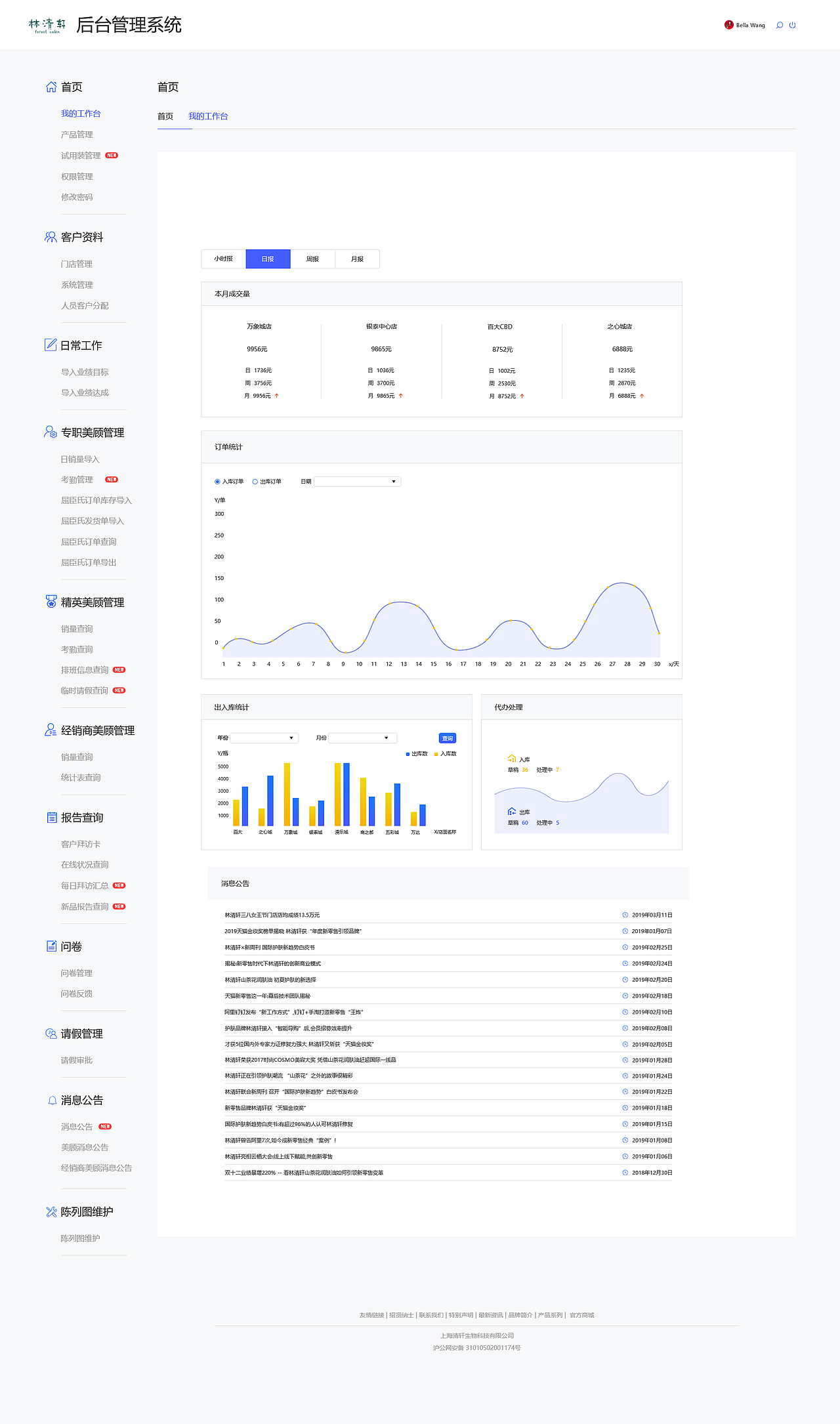Click the 日常工作 edit icon
This screenshot has width=840, height=1424.
[51, 345]
